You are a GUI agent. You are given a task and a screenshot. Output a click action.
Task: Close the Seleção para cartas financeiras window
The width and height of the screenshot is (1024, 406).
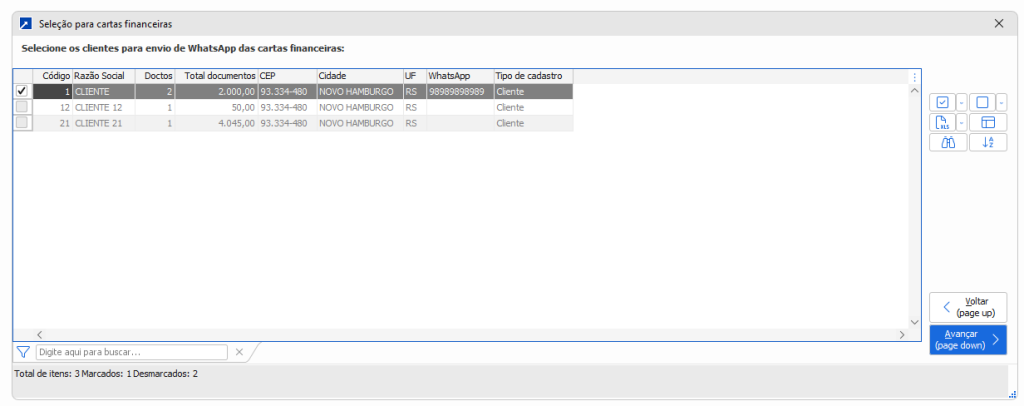click(x=999, y=23)
